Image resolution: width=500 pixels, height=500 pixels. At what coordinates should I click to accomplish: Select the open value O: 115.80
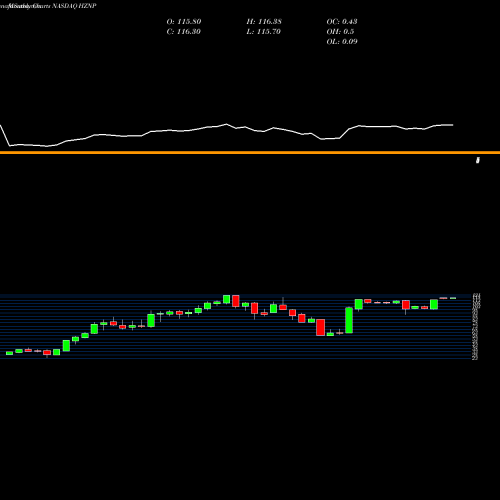[184, 21]
